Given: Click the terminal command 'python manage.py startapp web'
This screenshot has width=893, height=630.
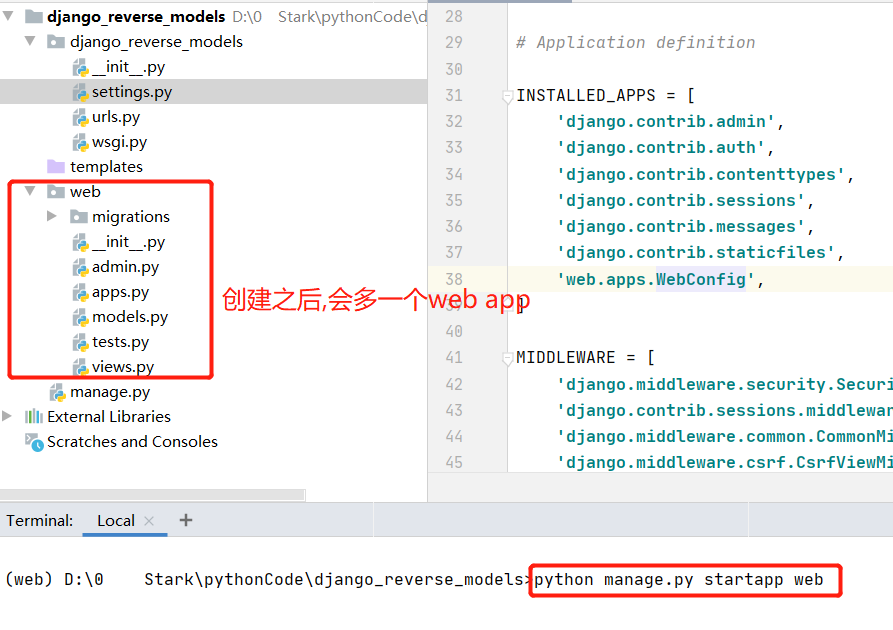Looking at the screenshot, I should (678, 580).
